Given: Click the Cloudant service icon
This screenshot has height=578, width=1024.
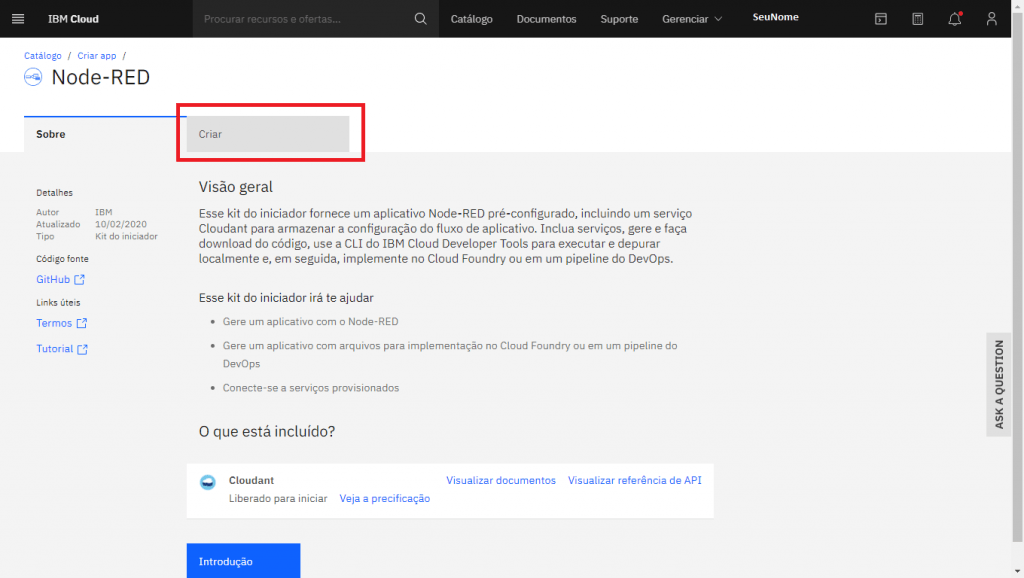Looking at the screenshot, I should (208, 482).
